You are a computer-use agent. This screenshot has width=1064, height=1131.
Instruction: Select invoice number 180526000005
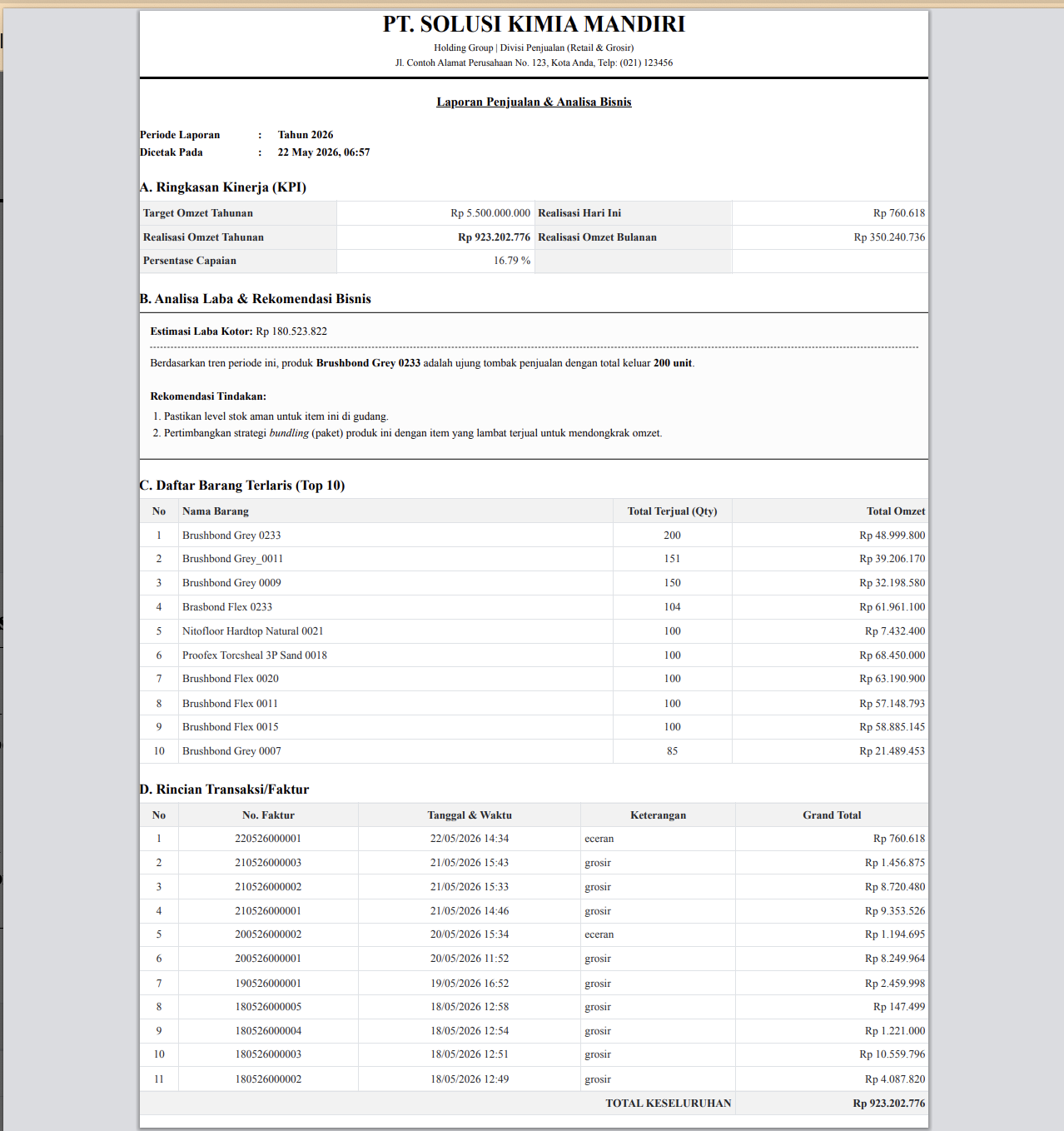[x=268, y=1007]
